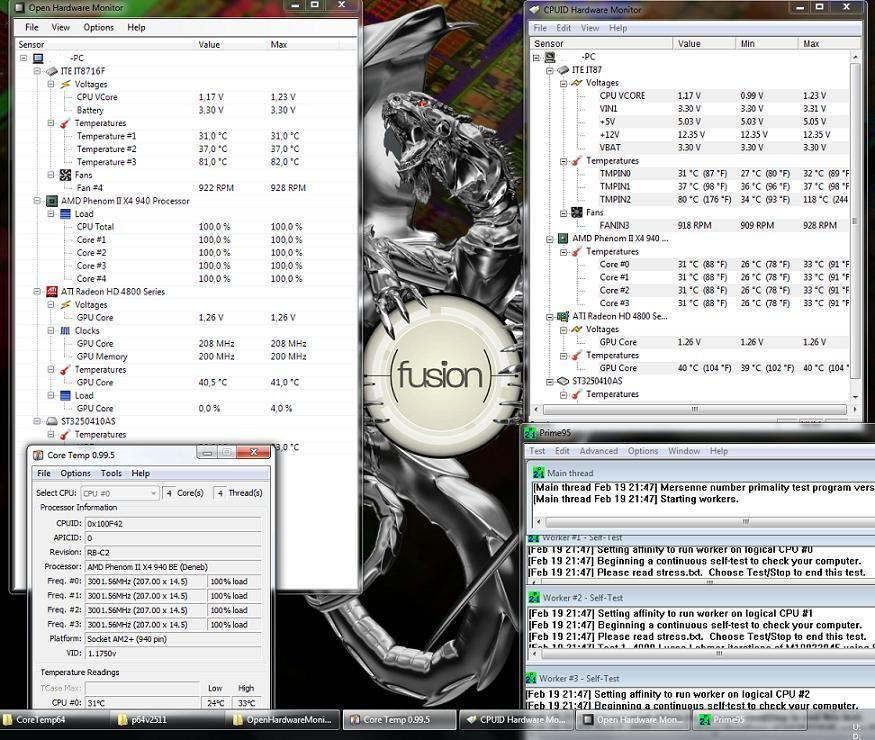Image resolution: width=875 pixels, height=740 pixels.
Task: Open the Tools menu in Core Temp
Action: pos(111,473)
